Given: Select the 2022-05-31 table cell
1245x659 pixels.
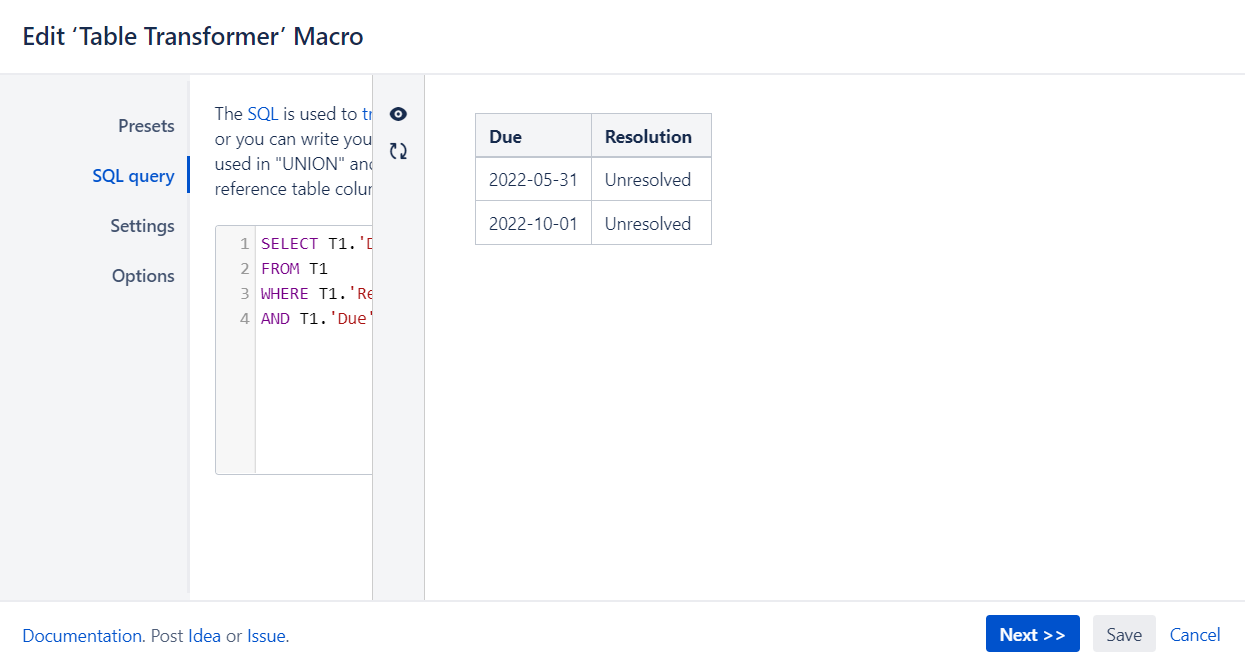Looking at the screenshot, I should click(x=533, y=179).
